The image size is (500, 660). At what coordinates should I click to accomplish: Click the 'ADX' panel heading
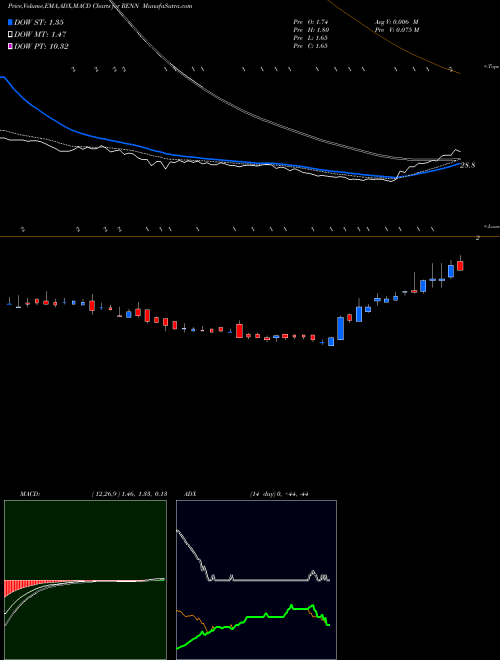pos(190,494)
